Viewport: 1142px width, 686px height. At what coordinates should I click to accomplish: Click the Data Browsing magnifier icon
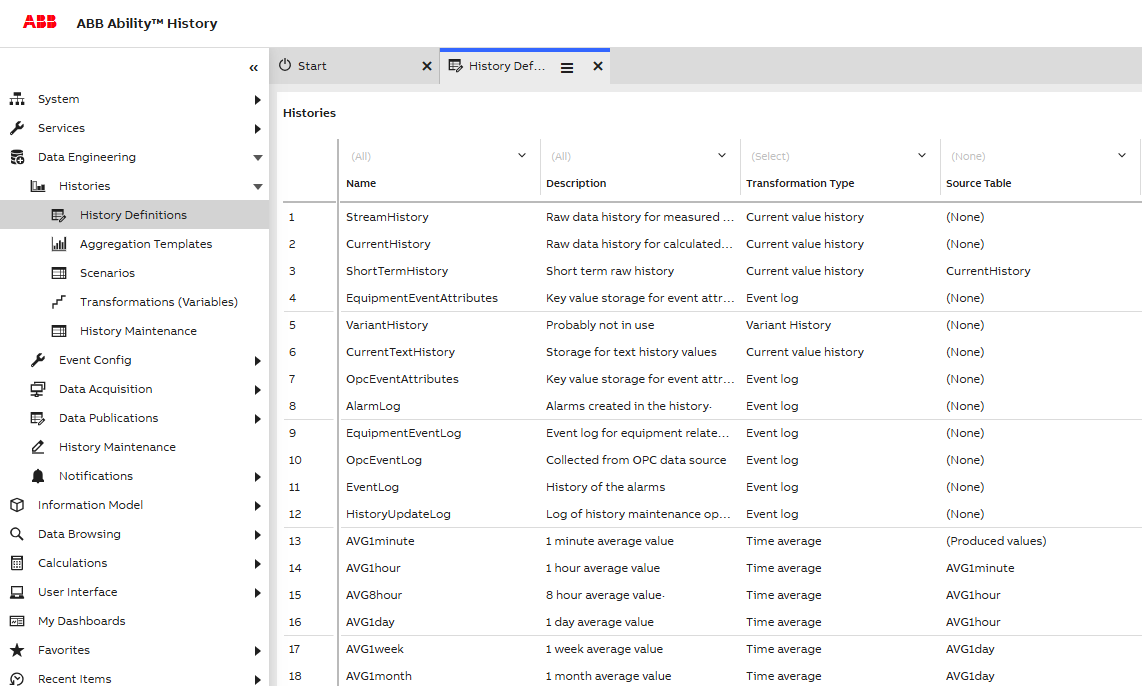coord(17,534)
